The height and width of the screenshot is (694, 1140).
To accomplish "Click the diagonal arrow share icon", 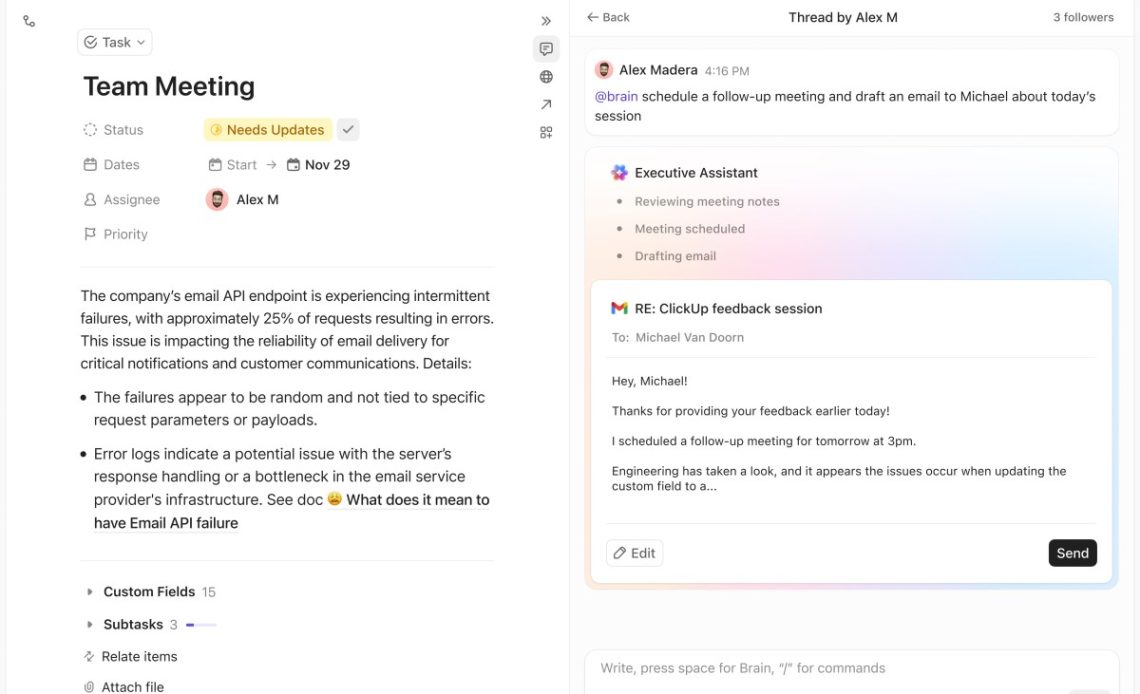I will (x=546, y=105).
